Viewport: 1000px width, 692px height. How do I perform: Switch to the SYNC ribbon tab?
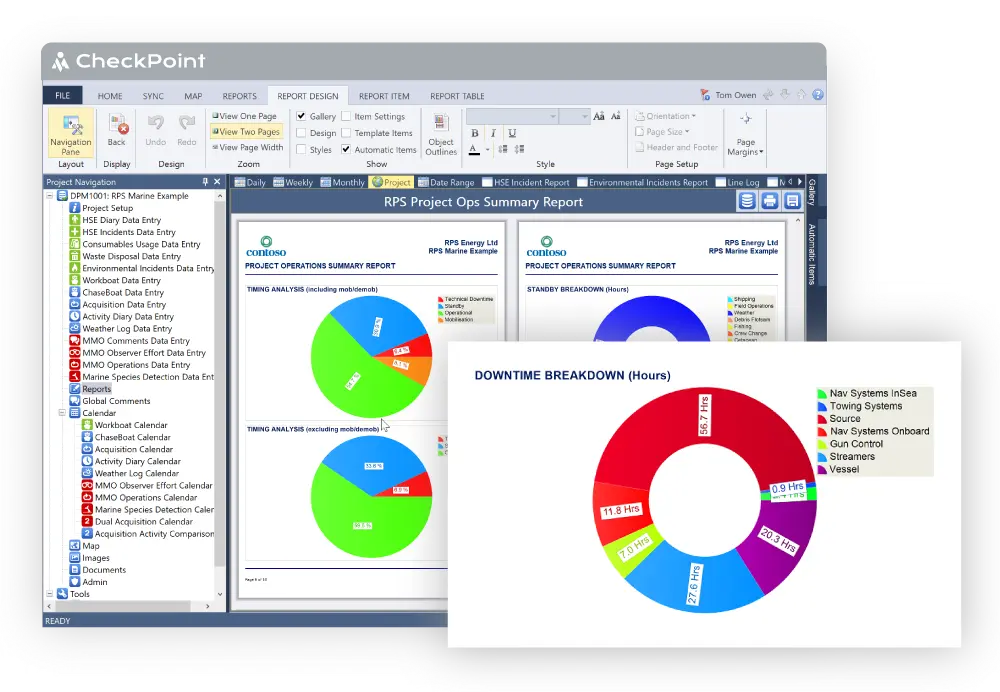pyautogui.click(x=153, y=96)
